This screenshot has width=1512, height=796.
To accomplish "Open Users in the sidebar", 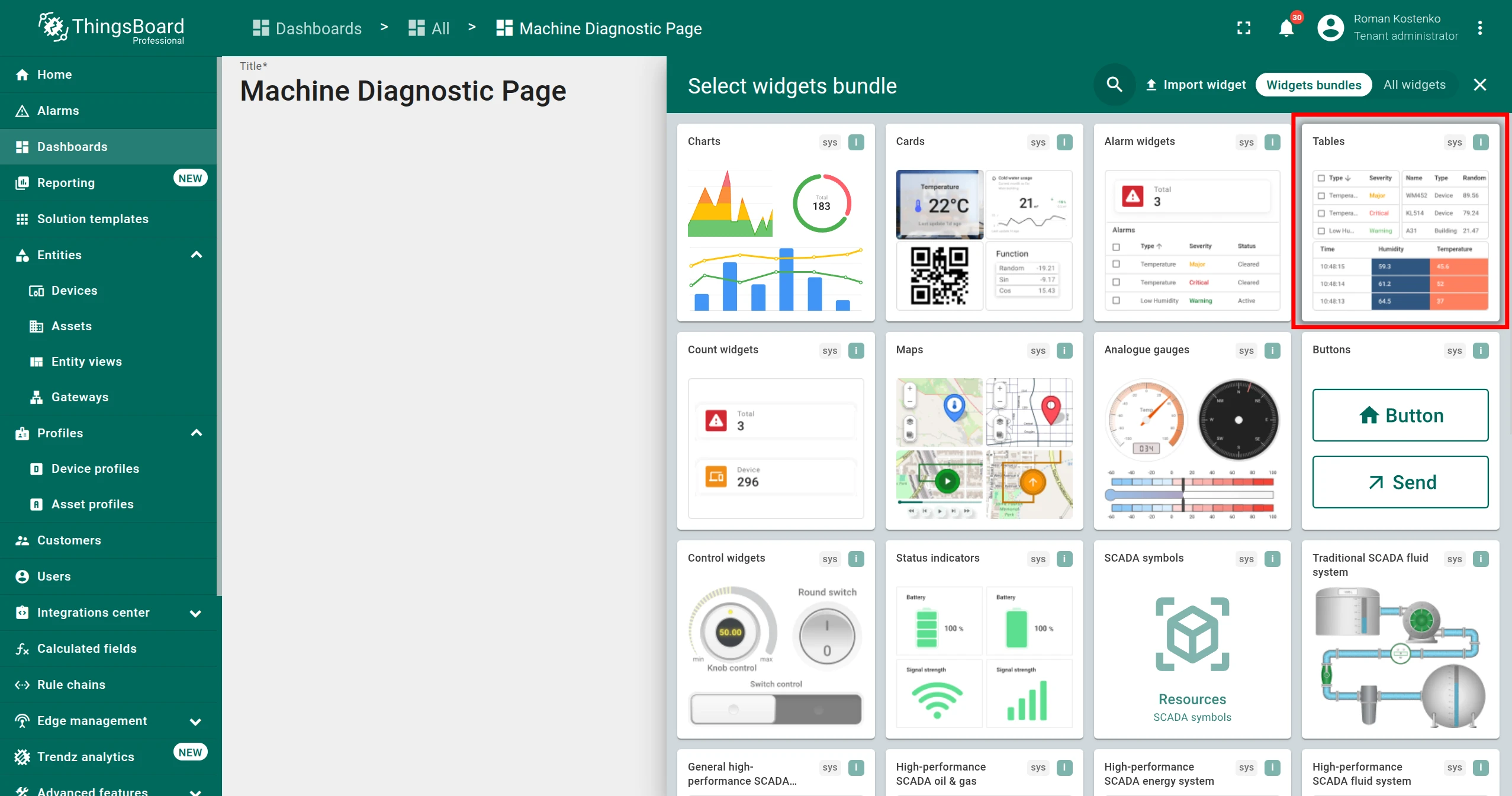I will [108, 576].
